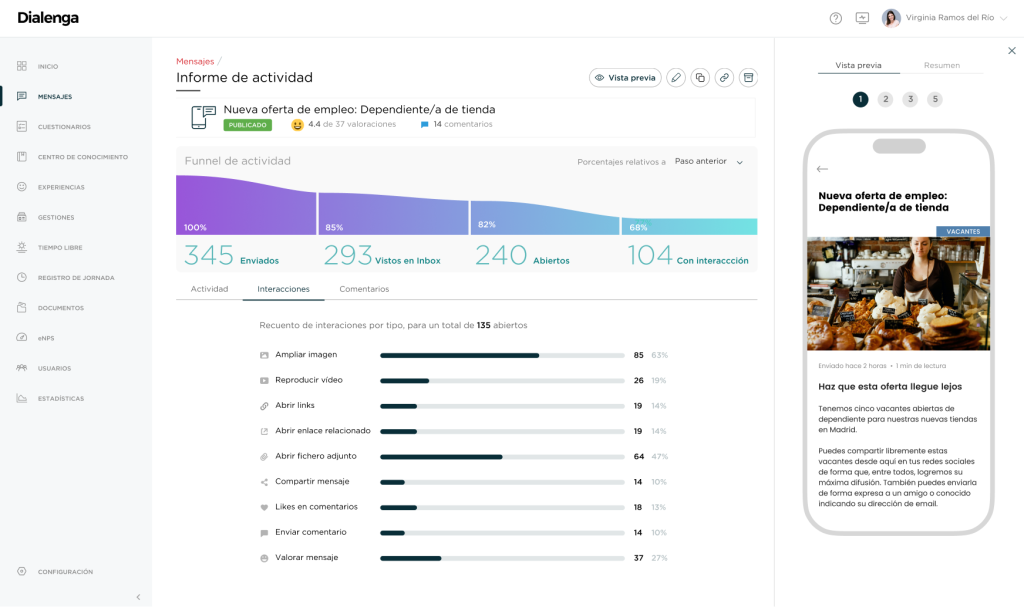This screenshot has width=1024, height=607.
Task: Open Mensajes in the sidebar menu
Action: pyautogui.click(x=55, y=97)
